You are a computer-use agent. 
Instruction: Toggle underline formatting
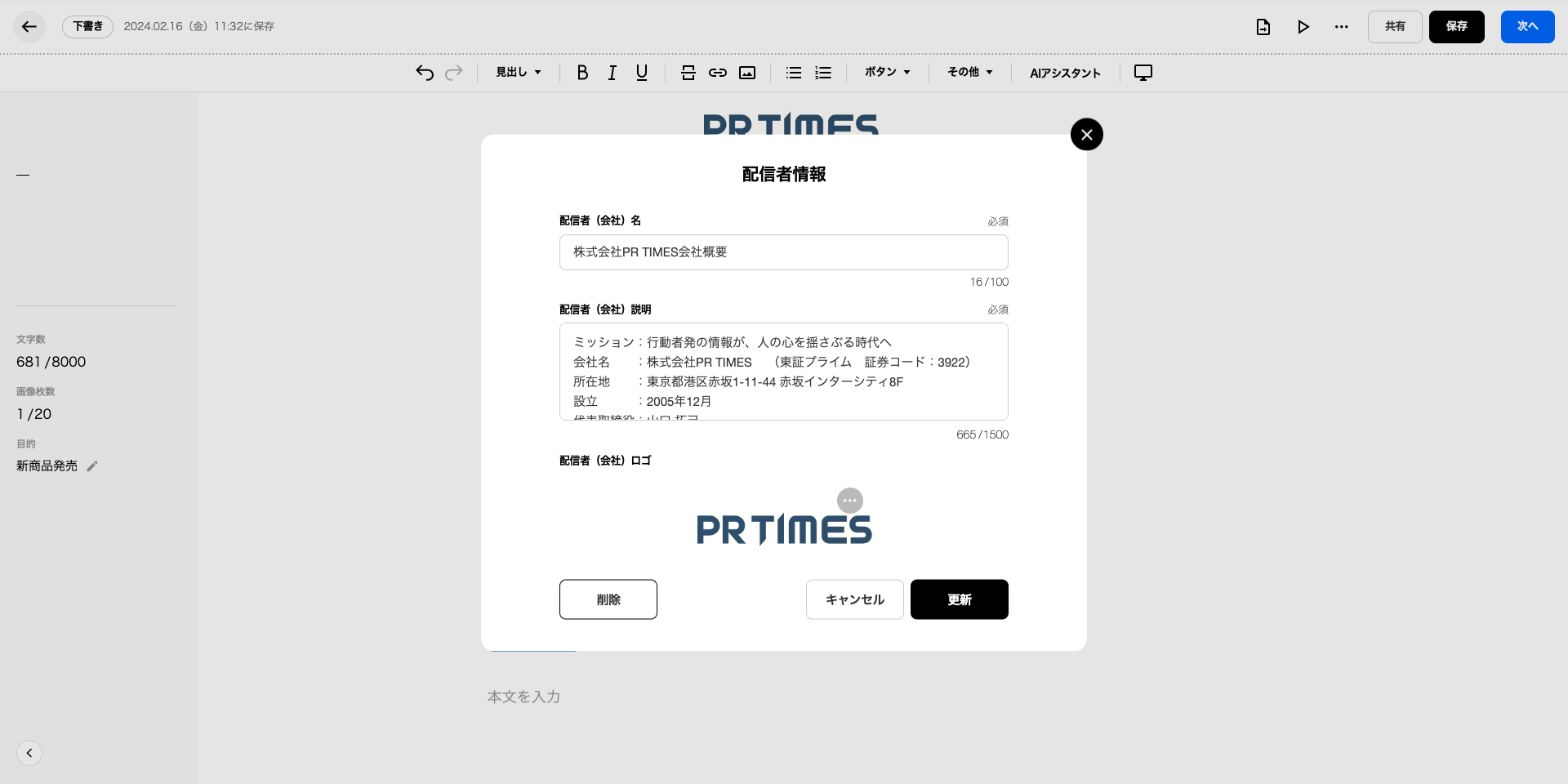tap(642, 73)
